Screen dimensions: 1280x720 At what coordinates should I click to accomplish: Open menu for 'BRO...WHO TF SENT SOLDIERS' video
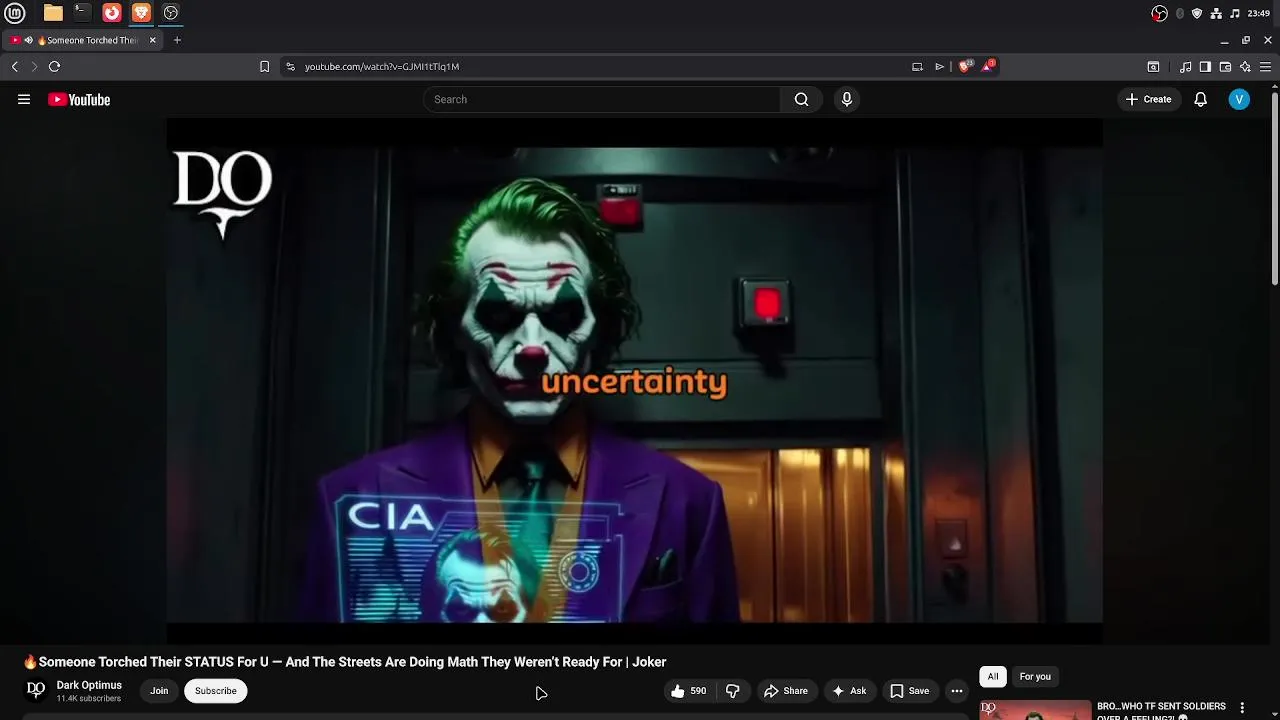click(1242, 708)
